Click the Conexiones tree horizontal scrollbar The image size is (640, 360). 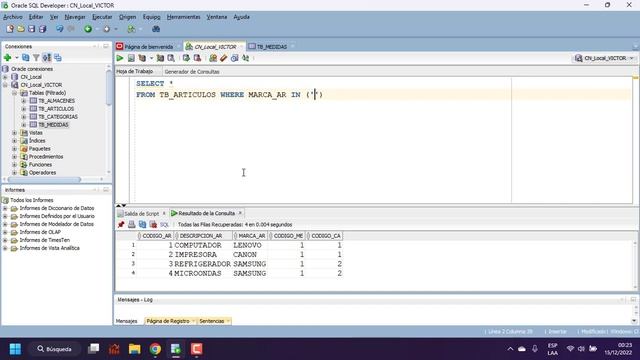[x=45, y=180]
